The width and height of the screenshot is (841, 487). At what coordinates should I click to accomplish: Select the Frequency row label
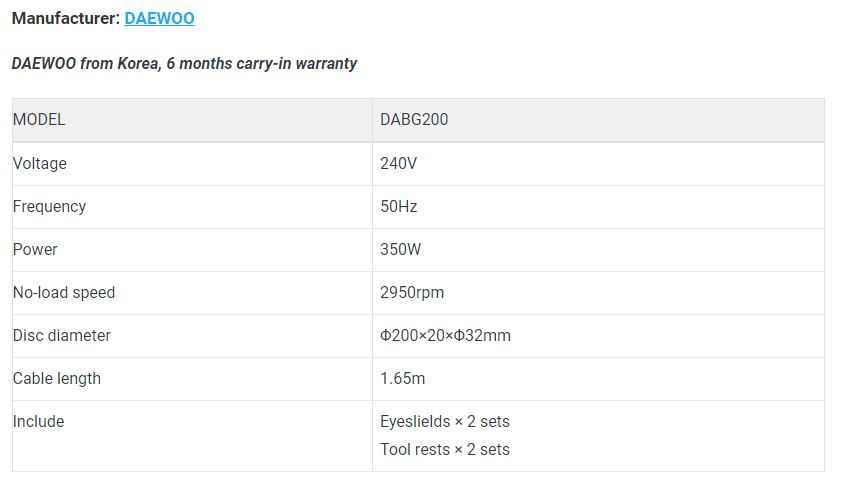pos(49,206)
